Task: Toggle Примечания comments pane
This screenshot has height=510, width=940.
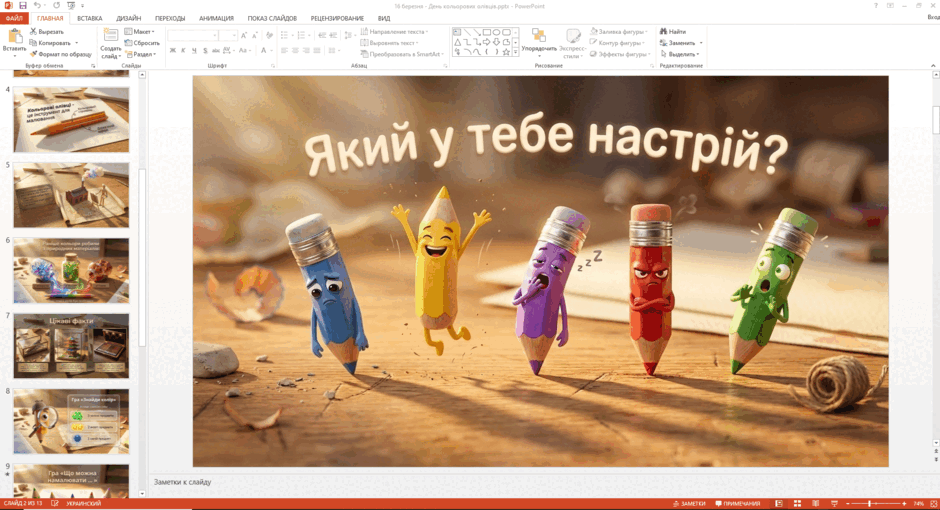Action: pyautogui.click(x=738, y=503)
